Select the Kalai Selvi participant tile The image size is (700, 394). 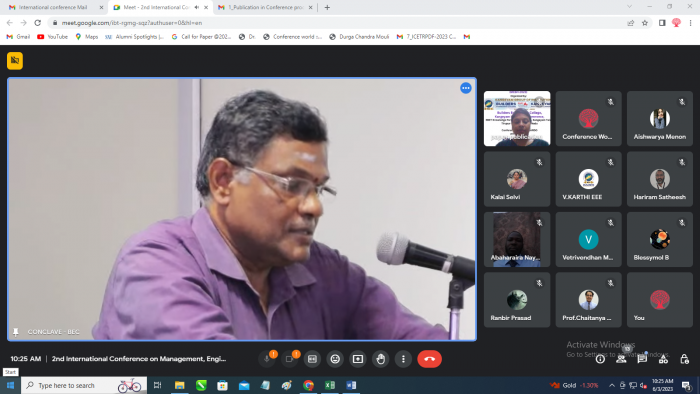coord(517,179)
